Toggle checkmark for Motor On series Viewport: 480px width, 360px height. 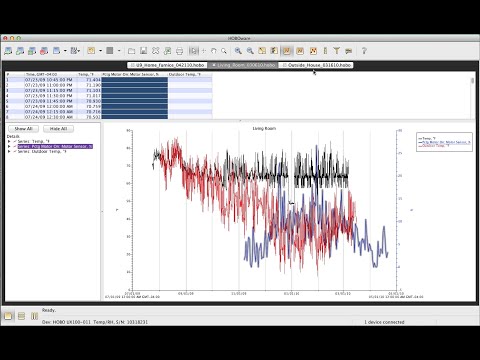click(x=15, y=146)
